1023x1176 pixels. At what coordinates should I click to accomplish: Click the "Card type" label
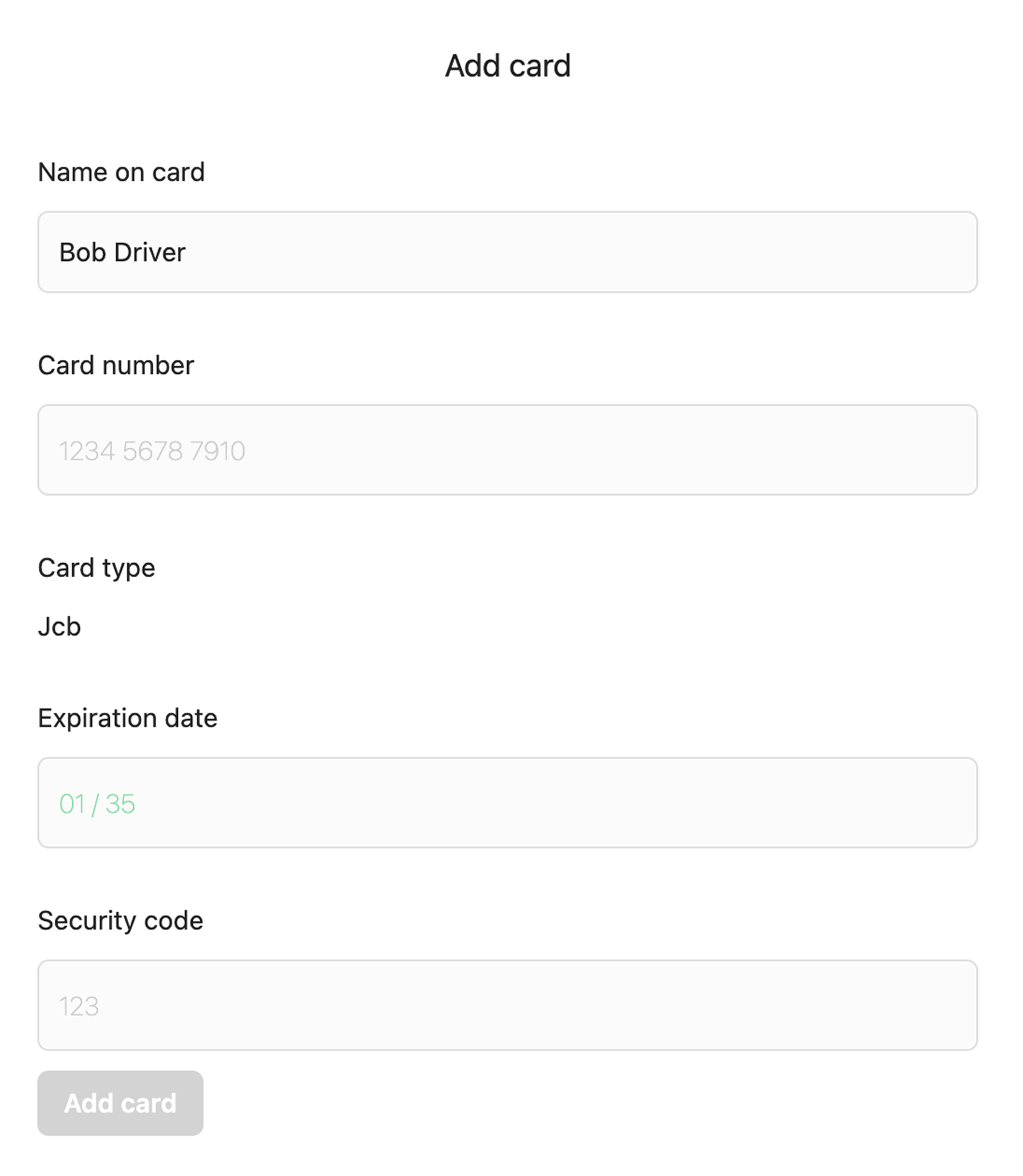pos(97,568)
